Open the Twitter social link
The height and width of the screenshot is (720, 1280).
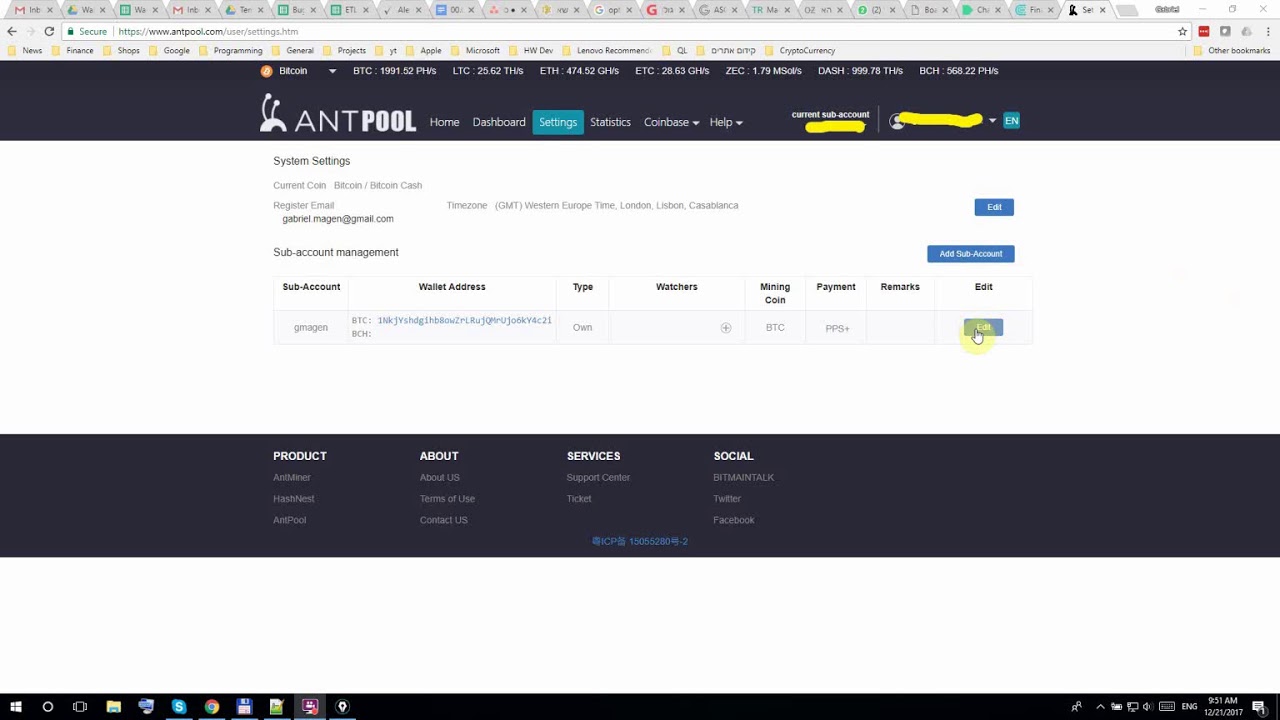point(727,499)
